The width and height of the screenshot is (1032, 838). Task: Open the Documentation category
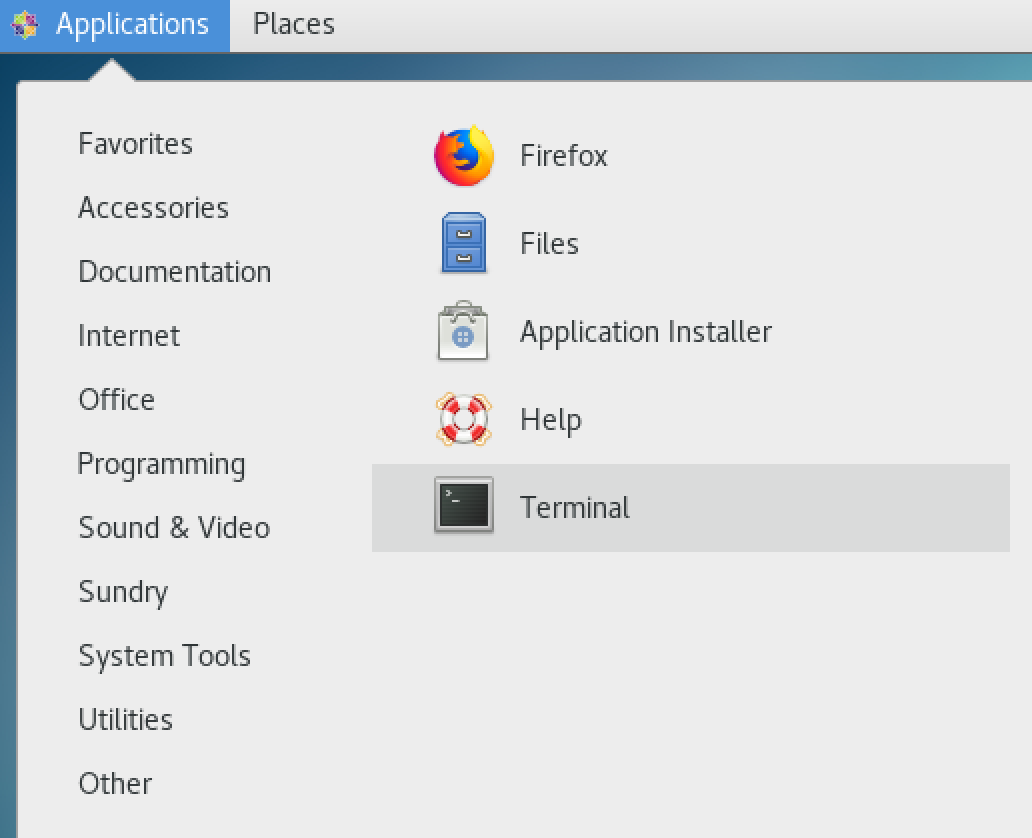click(x=175, y=272)
